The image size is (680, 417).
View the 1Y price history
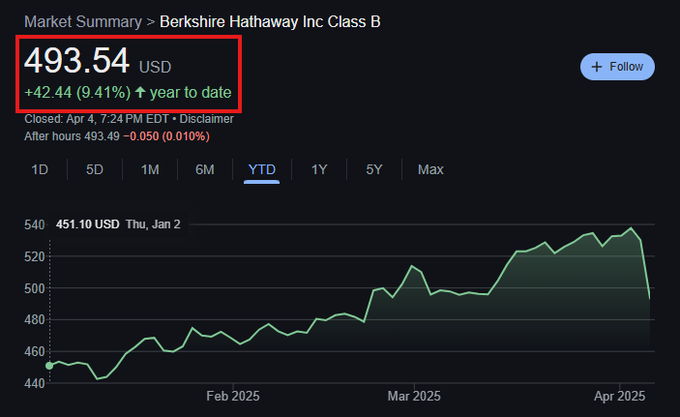(x=319, y=169)
